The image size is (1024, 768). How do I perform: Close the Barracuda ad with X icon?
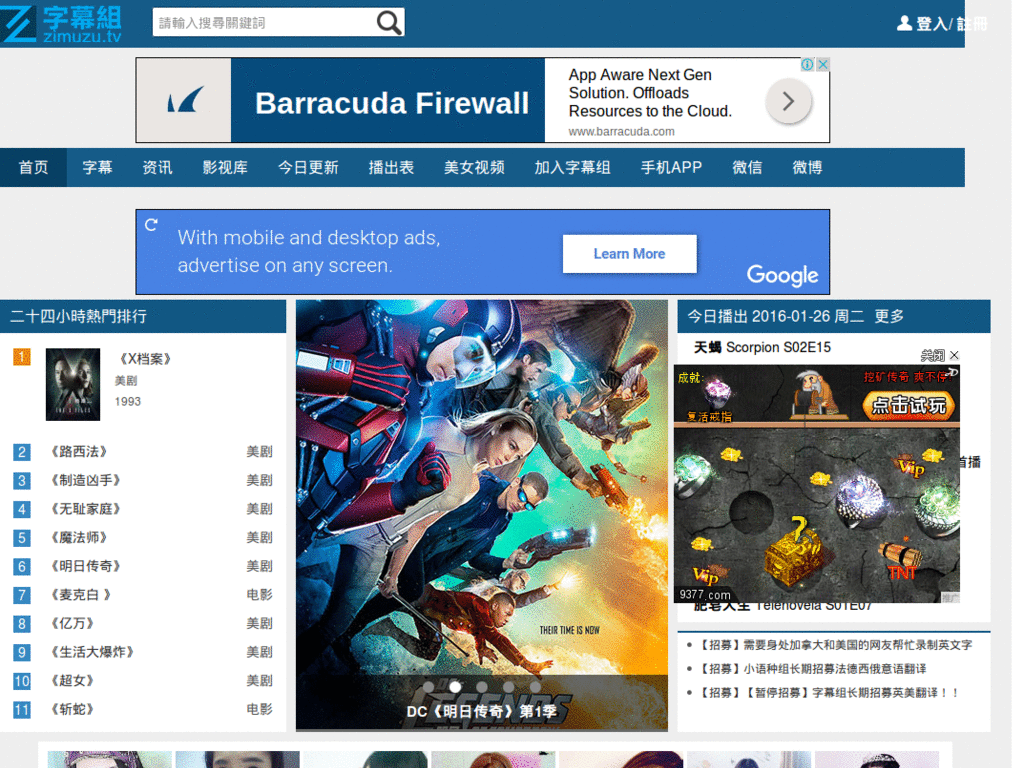click(x=823, y=65)
